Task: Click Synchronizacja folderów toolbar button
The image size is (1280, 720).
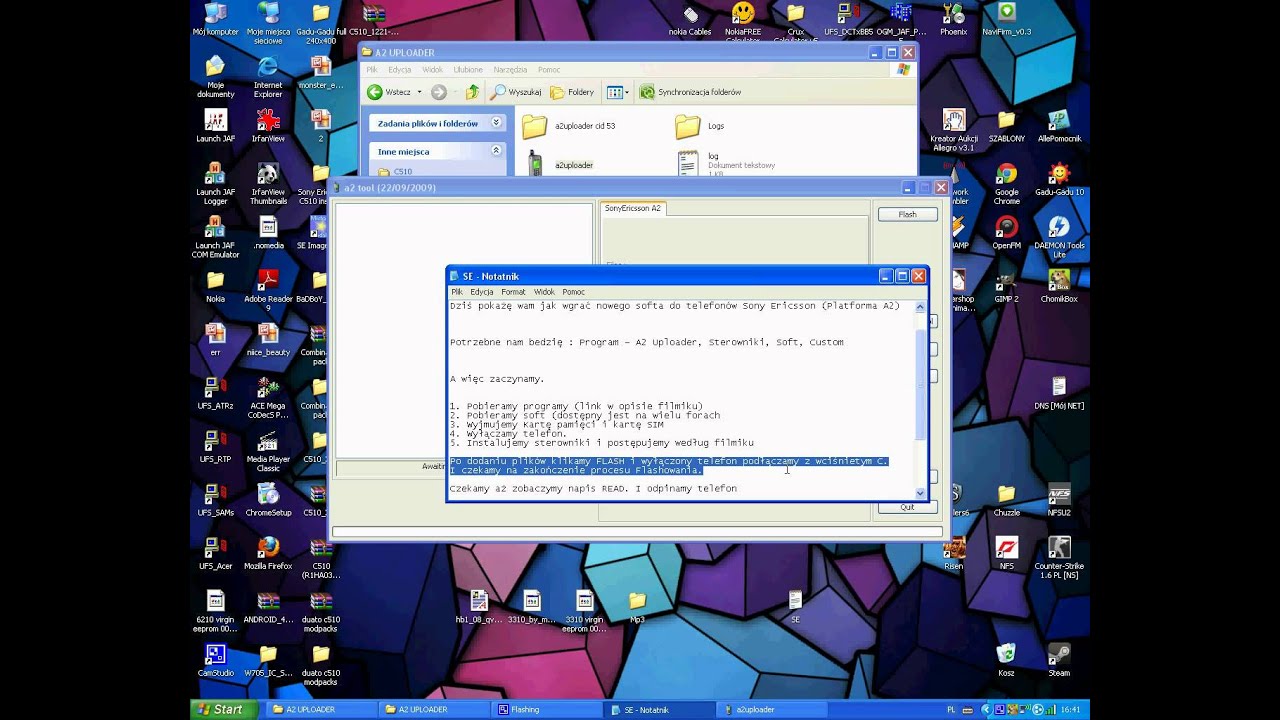Action: point(691,92)
